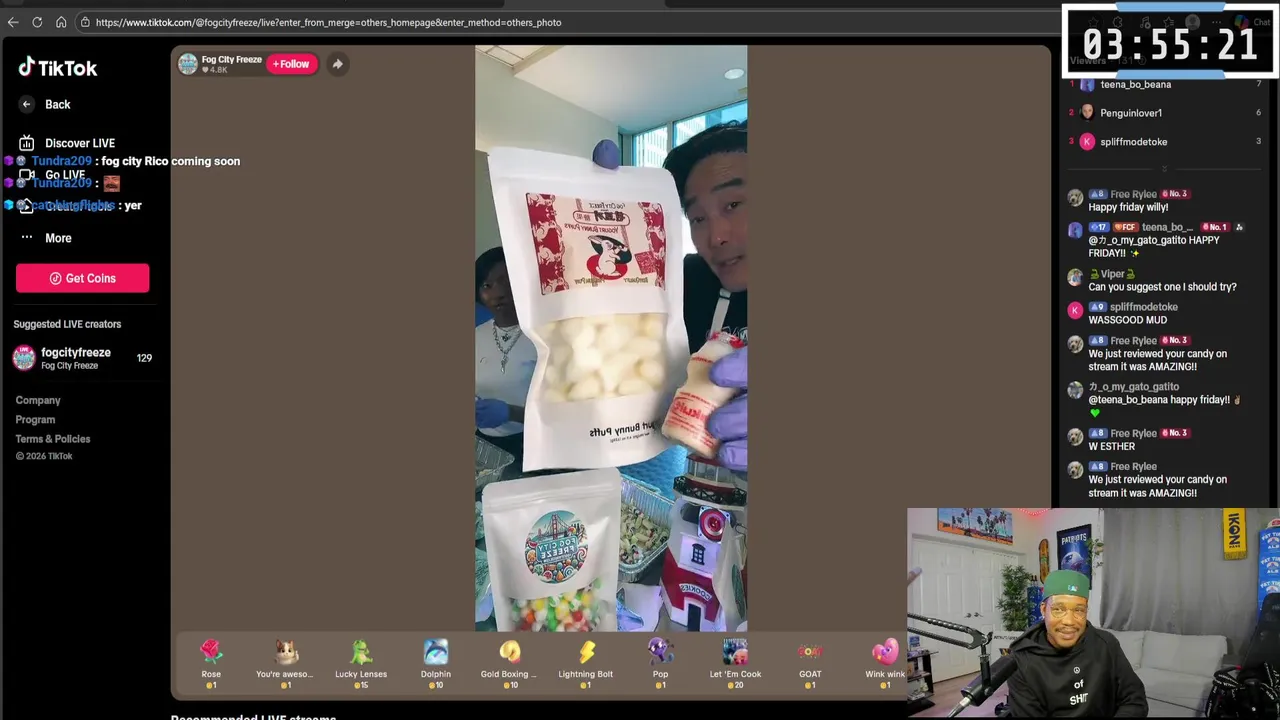Click teena_bo_... avatar in chat
The width and height of the screenshot is (1280, 720).
pos(1075,231)
